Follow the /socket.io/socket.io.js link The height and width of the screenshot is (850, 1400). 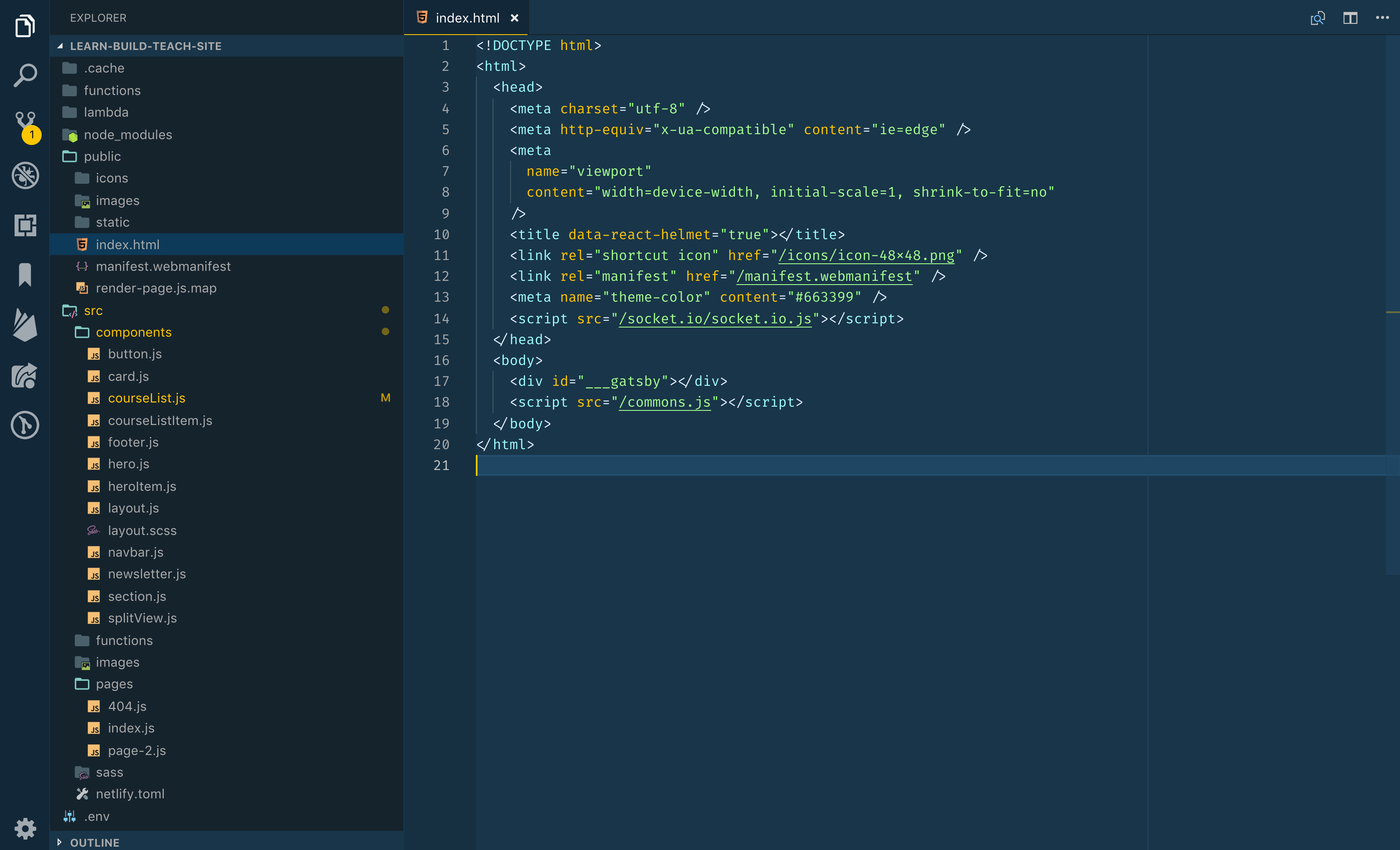[715, 319]
